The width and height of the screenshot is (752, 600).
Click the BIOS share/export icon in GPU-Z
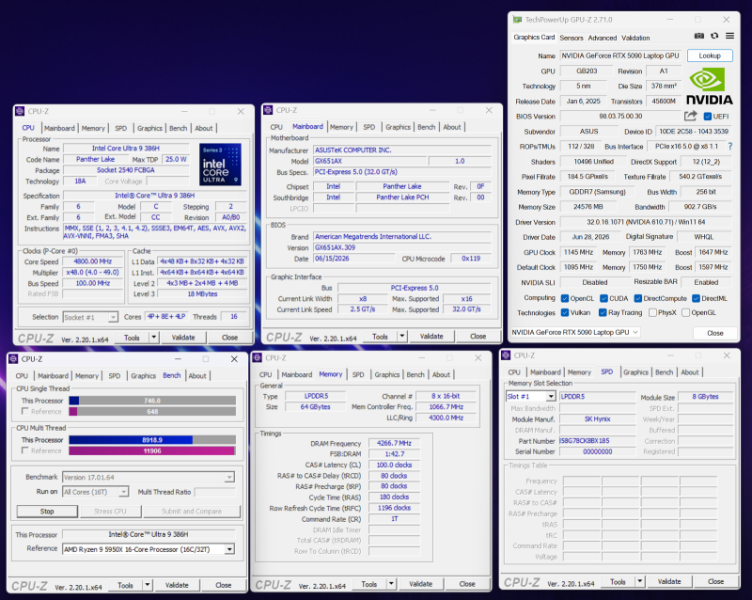click(690, 116)
